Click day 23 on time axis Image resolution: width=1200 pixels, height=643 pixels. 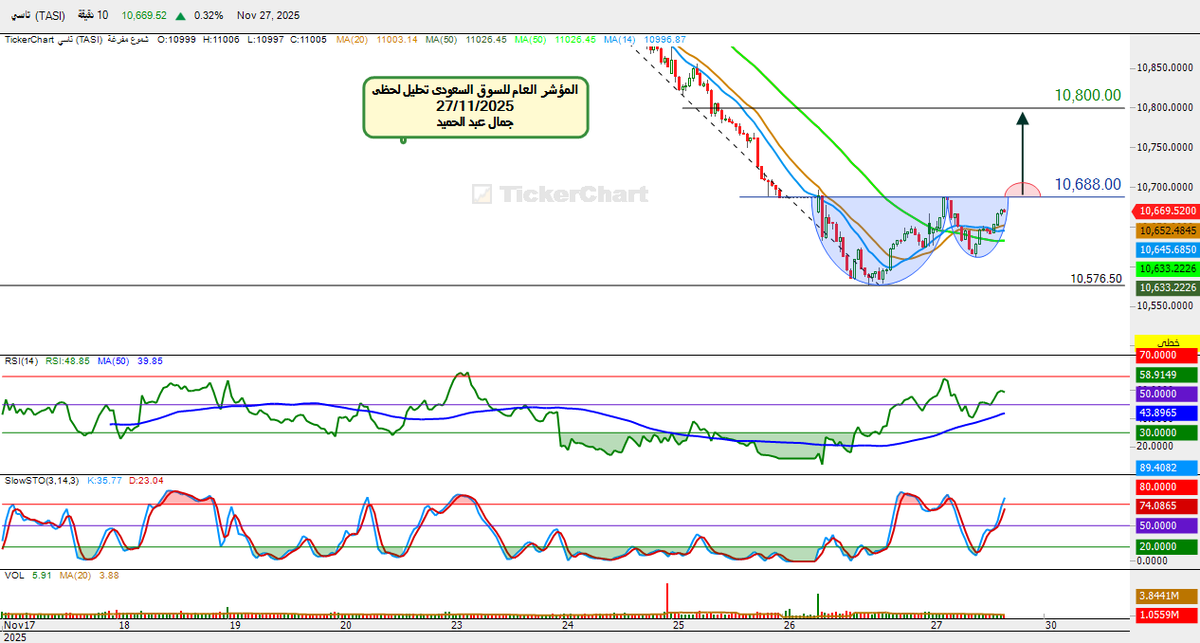coord(457,626)
